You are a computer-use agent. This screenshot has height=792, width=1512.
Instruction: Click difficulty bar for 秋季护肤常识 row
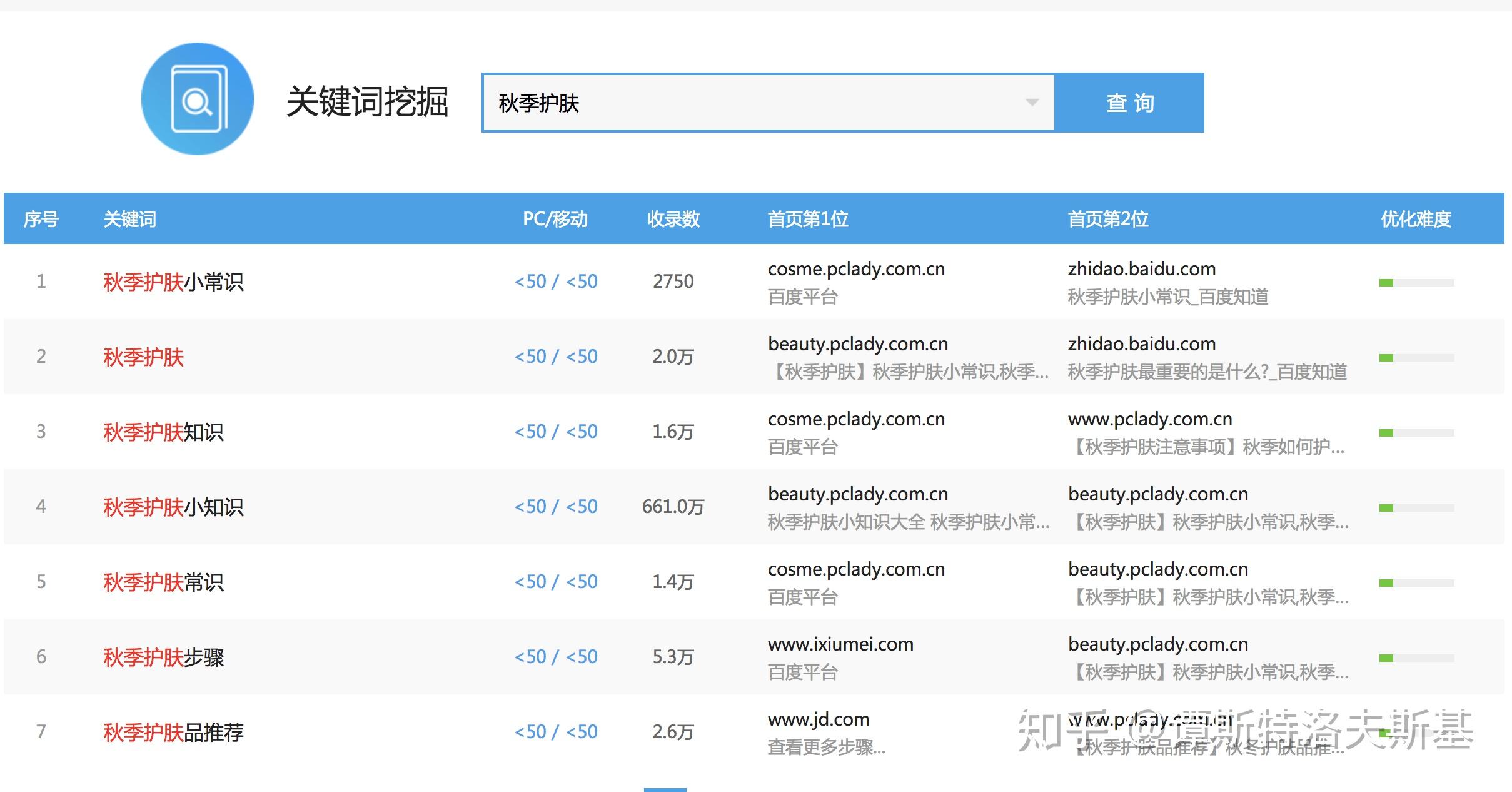click(1416, 583)
